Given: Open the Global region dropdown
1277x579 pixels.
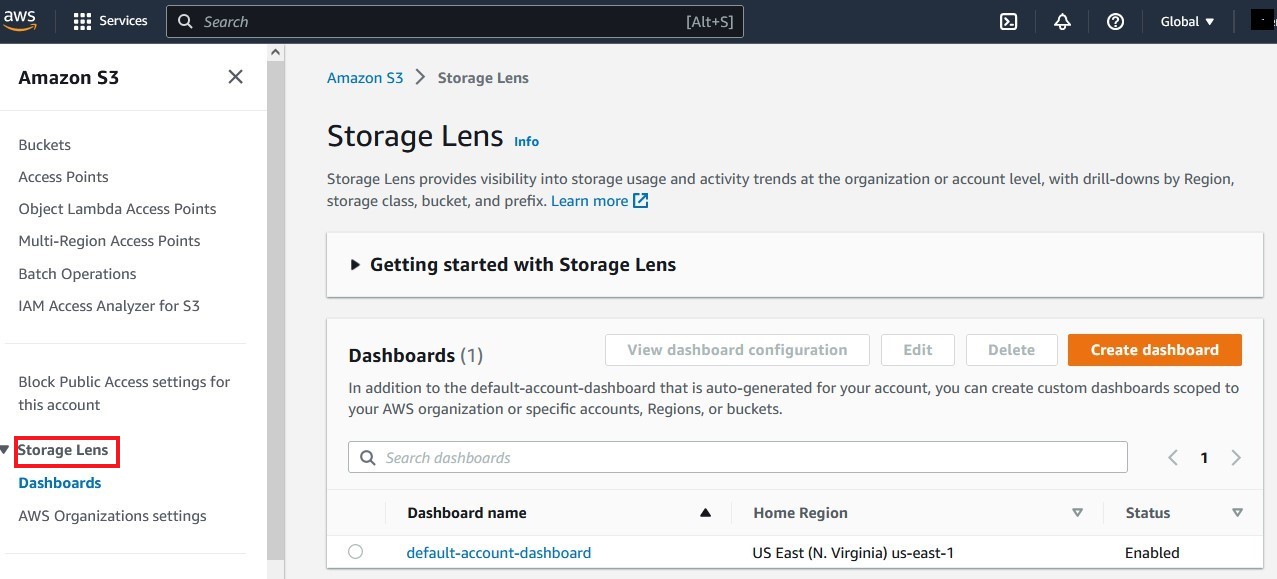Looking at the screenshot, I should coord(1187,21).
